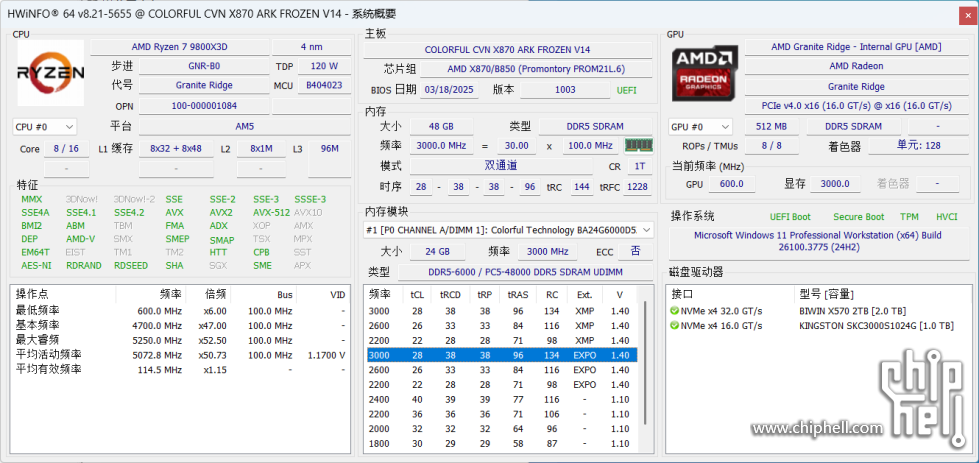This screenshot has width=979, height=463.
Task: Click the AMD X870/B850 chipset field
Action: (x=536, y=69)
